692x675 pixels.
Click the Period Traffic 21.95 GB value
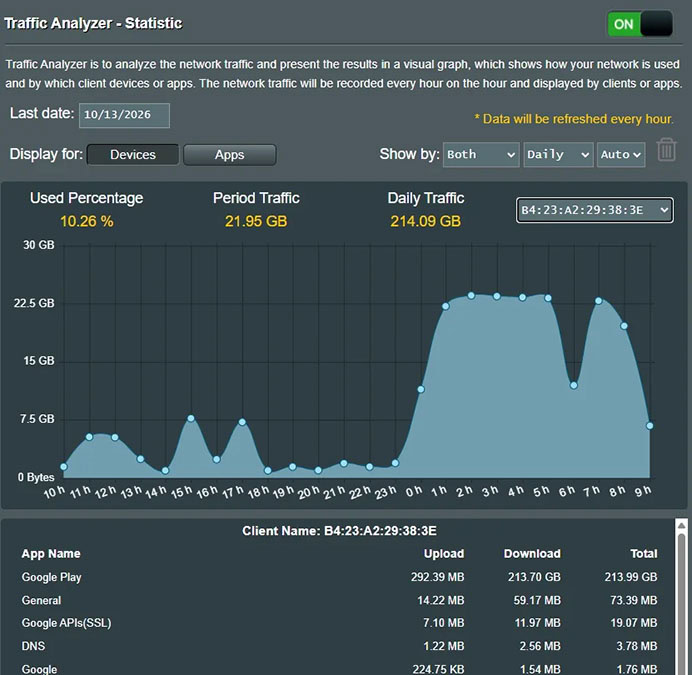tap(256, 221)
